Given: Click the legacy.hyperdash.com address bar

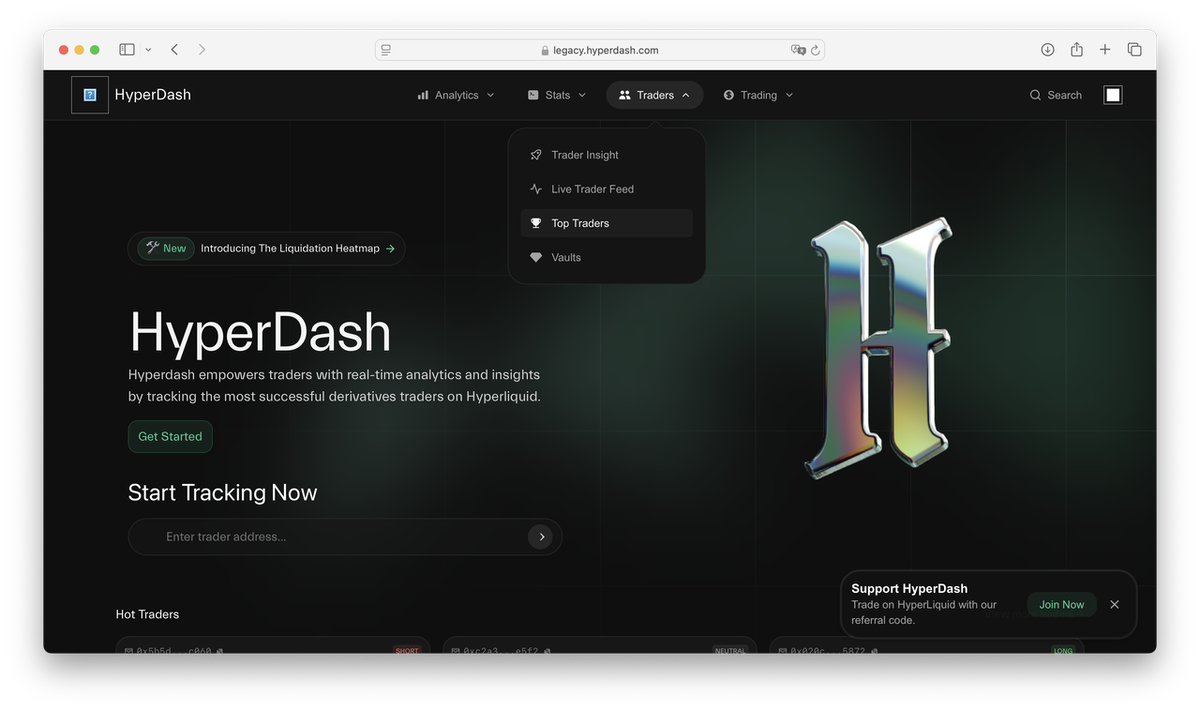Looking at the screenshot, I should (x=600, y=50).
